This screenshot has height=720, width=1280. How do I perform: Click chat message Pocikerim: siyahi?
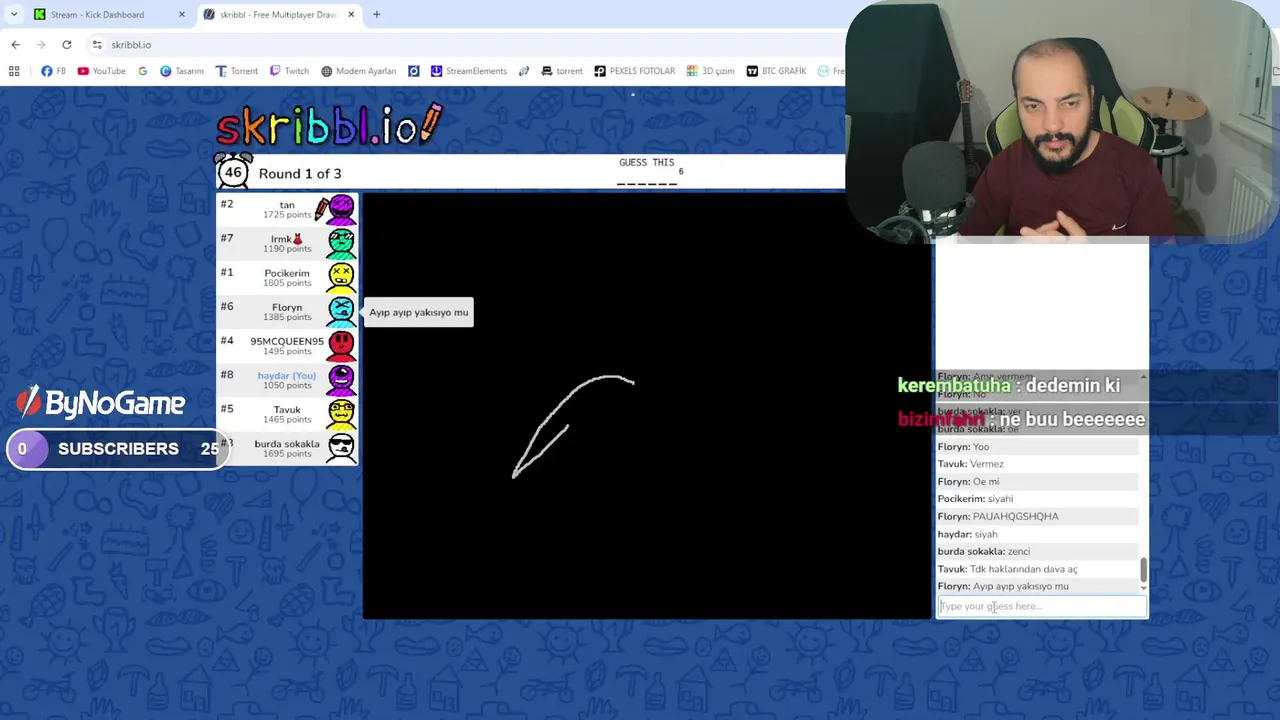tap(975, 499)
